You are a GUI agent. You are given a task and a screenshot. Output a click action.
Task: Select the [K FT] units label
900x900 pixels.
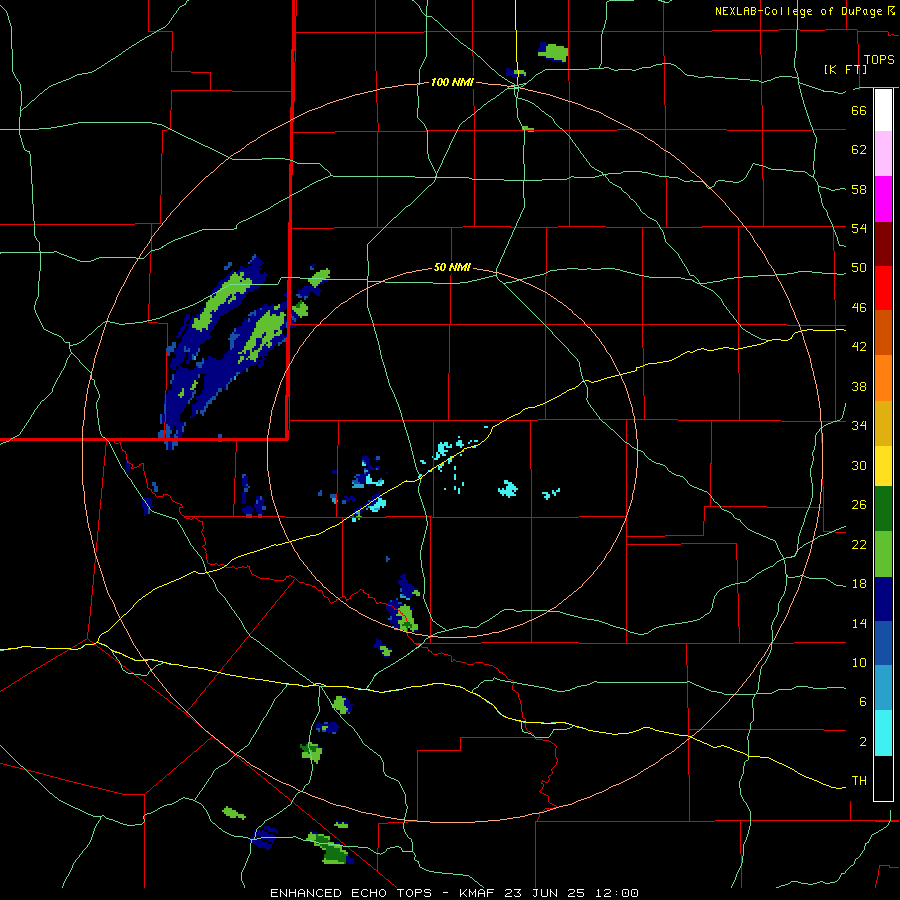[845, 69]
